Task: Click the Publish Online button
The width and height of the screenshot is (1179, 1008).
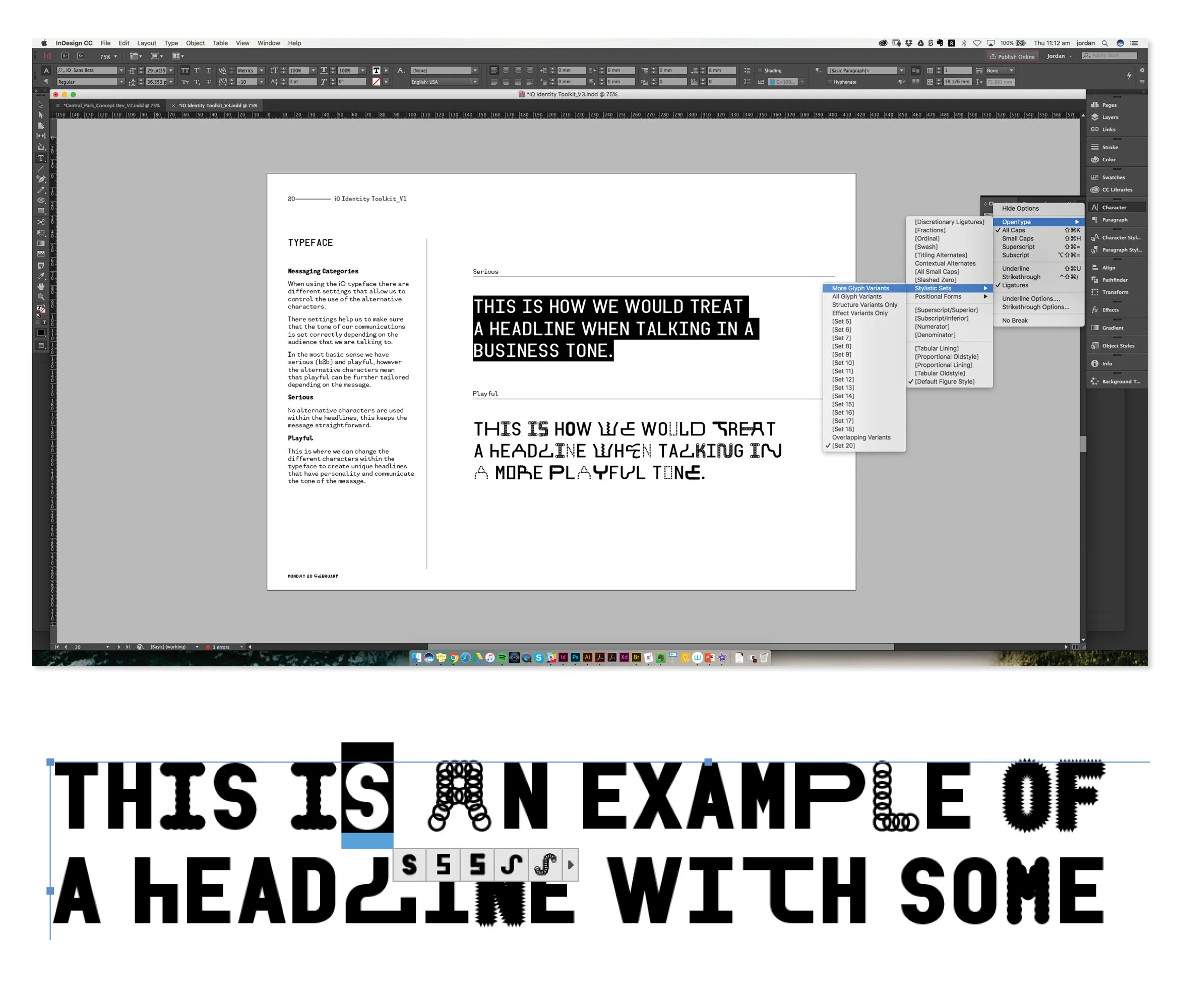Action: 1012,56
